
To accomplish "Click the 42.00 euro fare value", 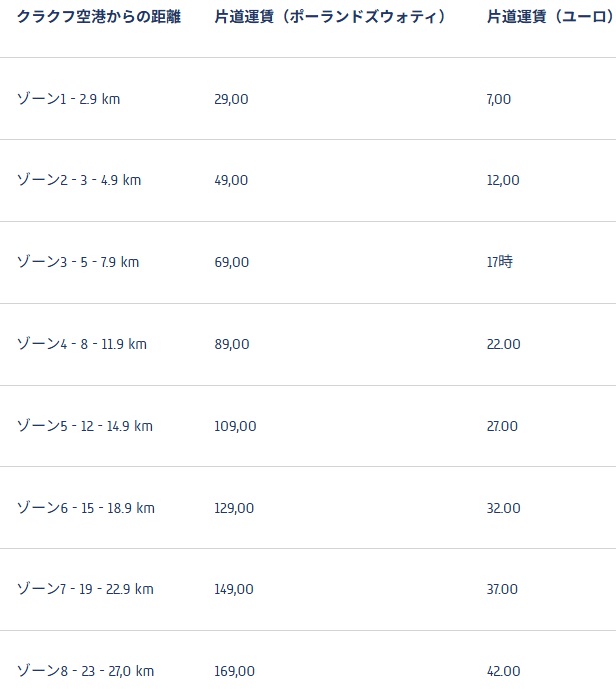I will [503, 671].
